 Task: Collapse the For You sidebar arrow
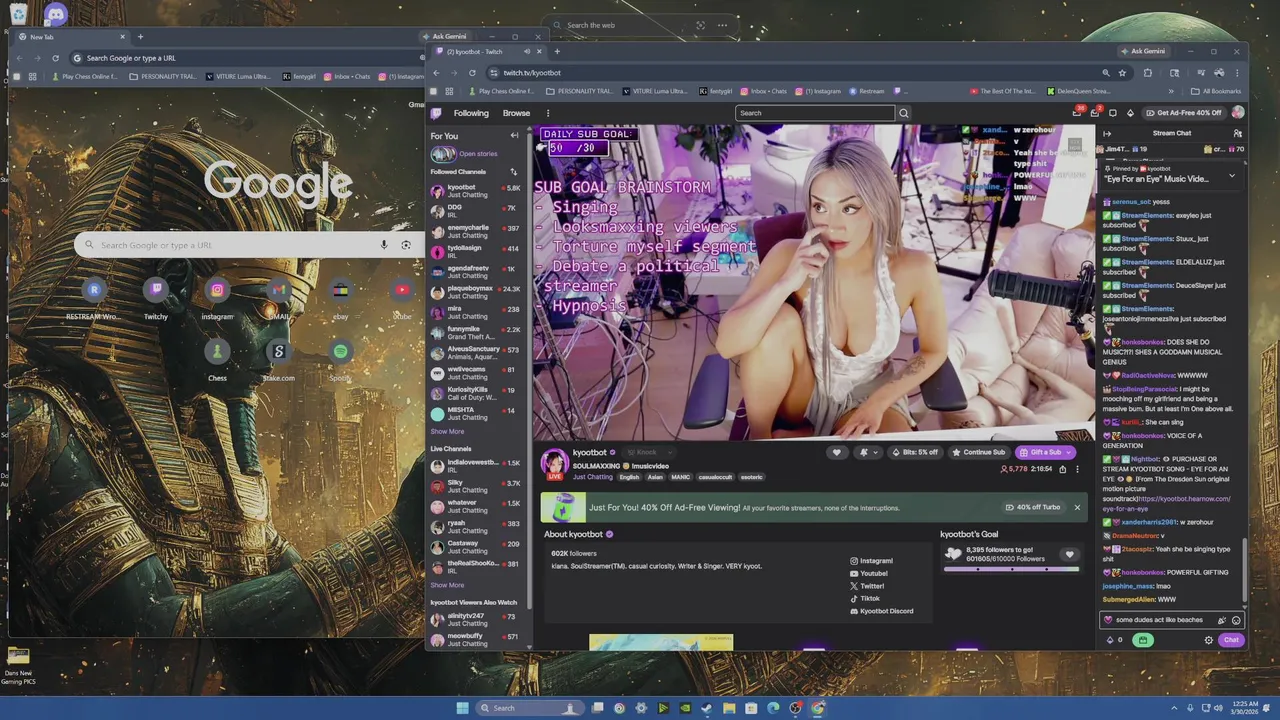pyautogui.click(x=514, y=136)
